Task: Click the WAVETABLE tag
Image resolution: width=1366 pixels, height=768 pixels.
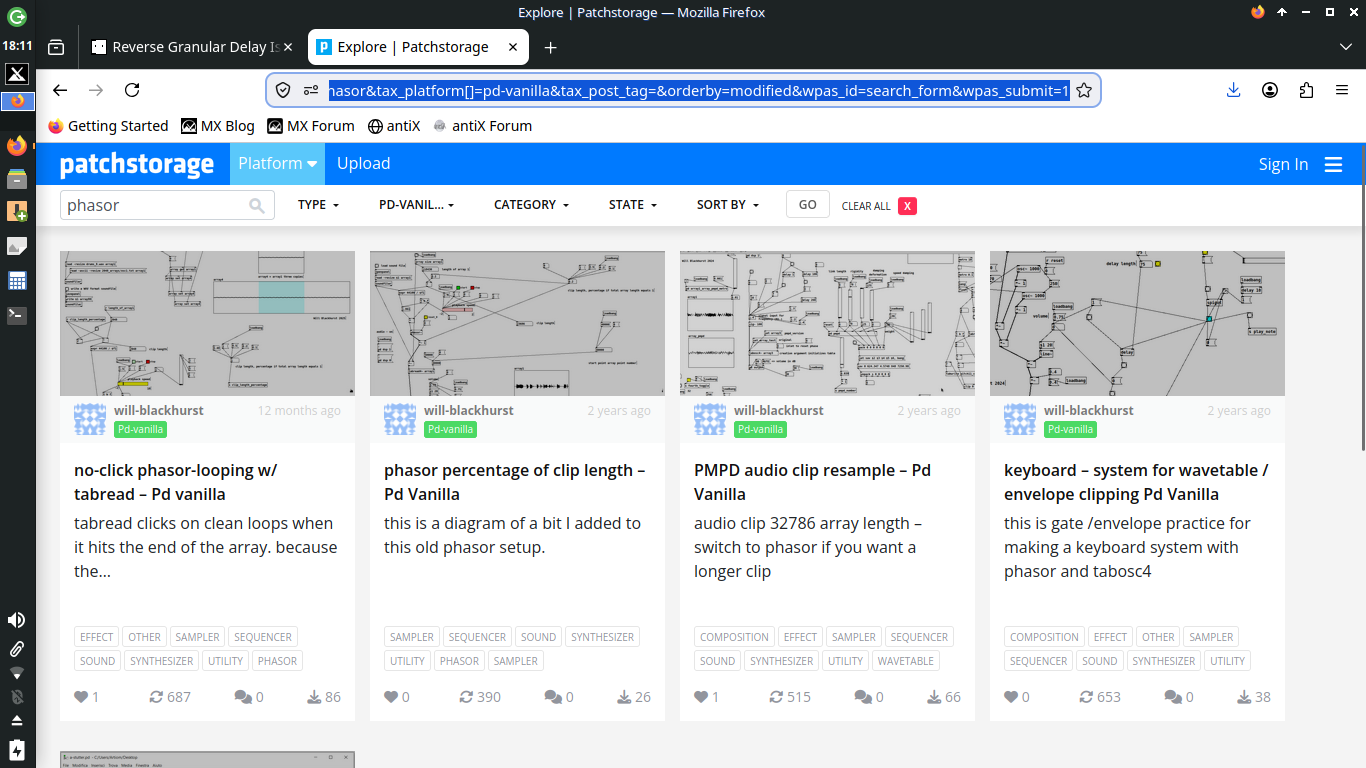Action: tap(906, 661)
